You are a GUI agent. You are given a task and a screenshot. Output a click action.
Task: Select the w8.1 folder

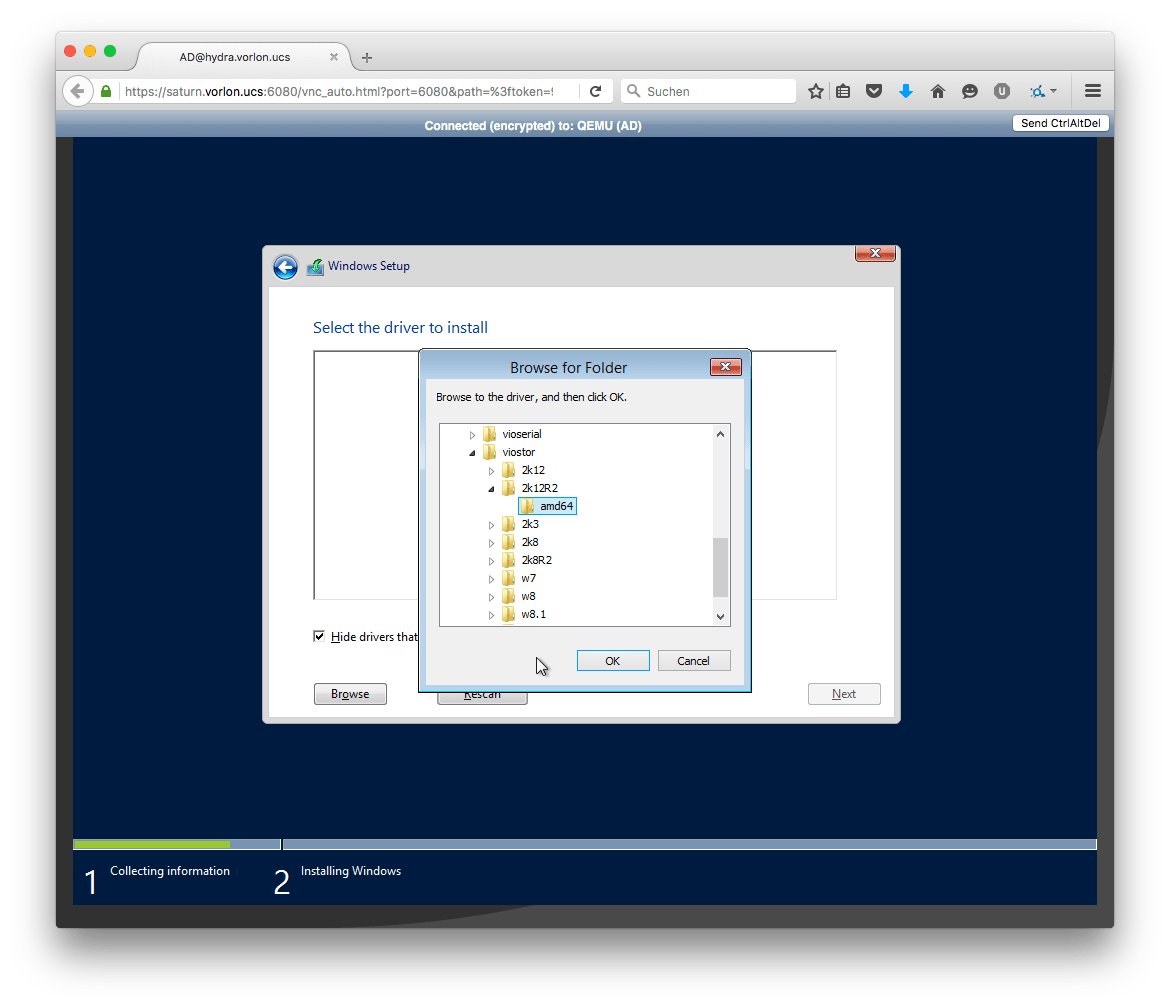533,614
